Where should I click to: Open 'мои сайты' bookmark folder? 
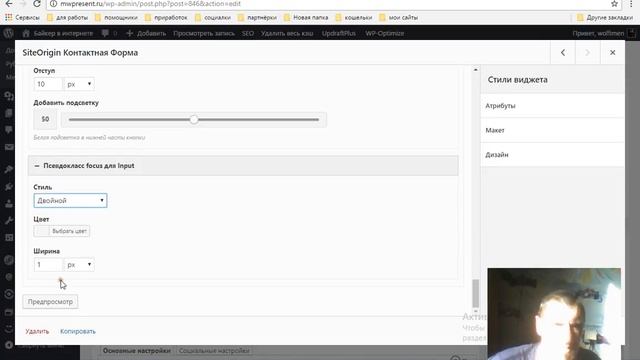pos(398,18)
